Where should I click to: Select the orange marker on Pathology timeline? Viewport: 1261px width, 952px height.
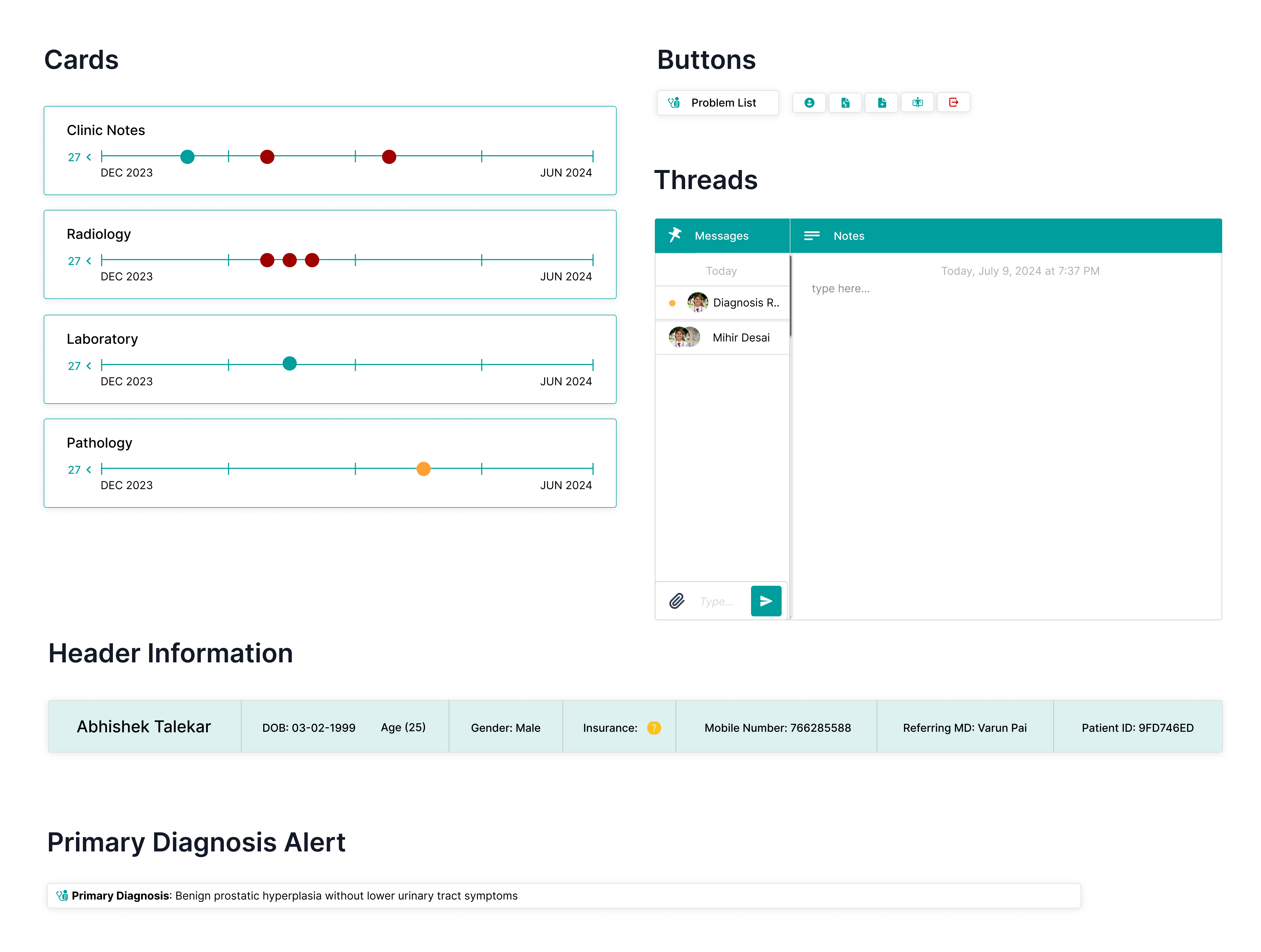424,469
